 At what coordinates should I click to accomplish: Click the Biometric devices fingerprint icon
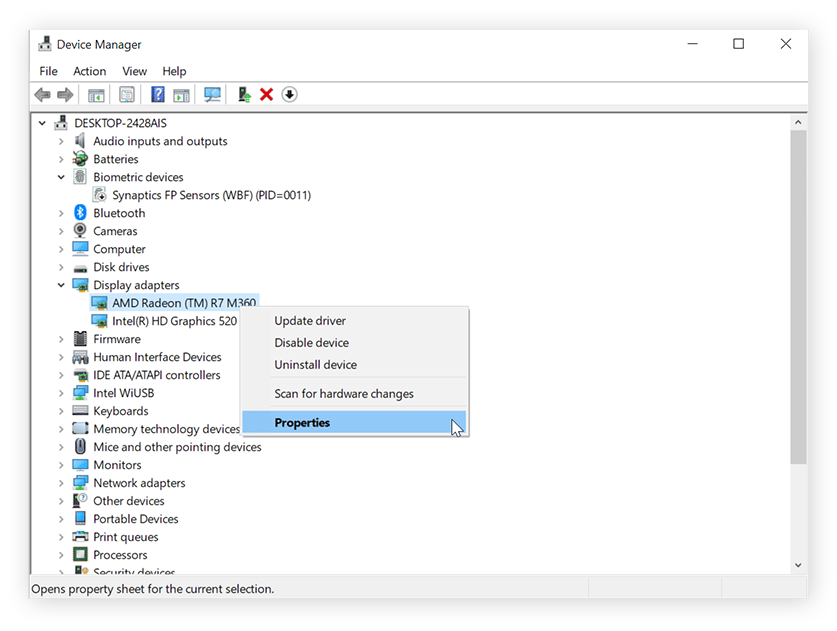tap(80, 176)
